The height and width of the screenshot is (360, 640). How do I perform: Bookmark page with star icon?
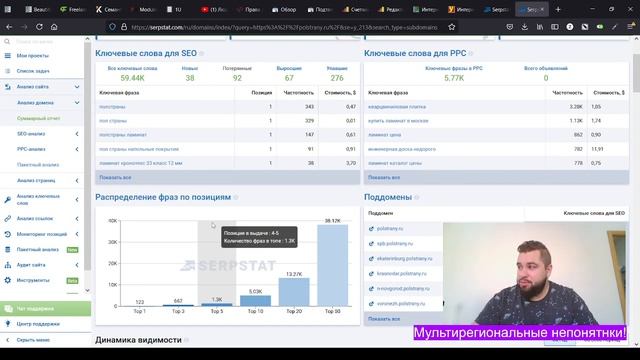pos(451,27)
